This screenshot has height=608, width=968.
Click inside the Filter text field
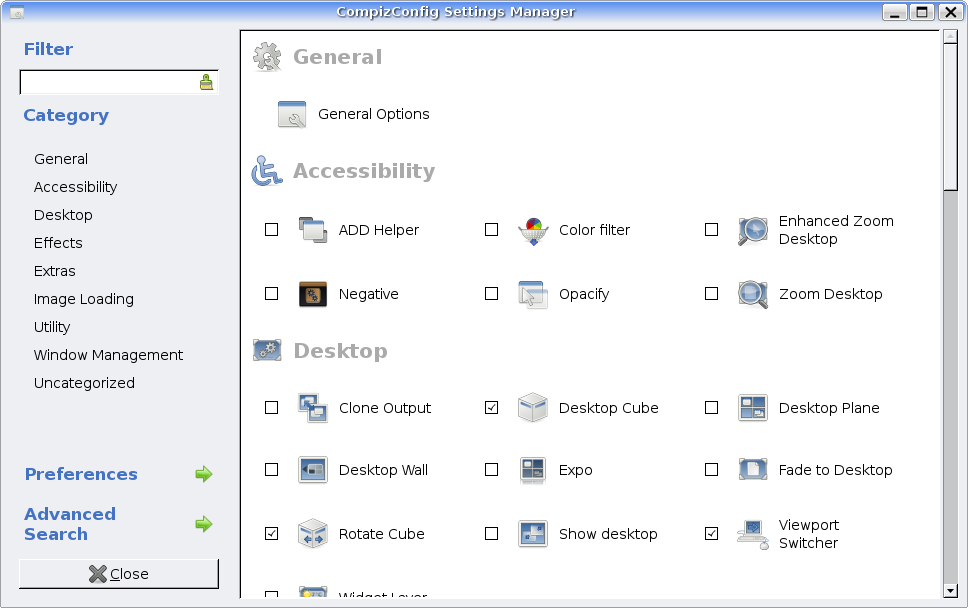tap(105, 82)
